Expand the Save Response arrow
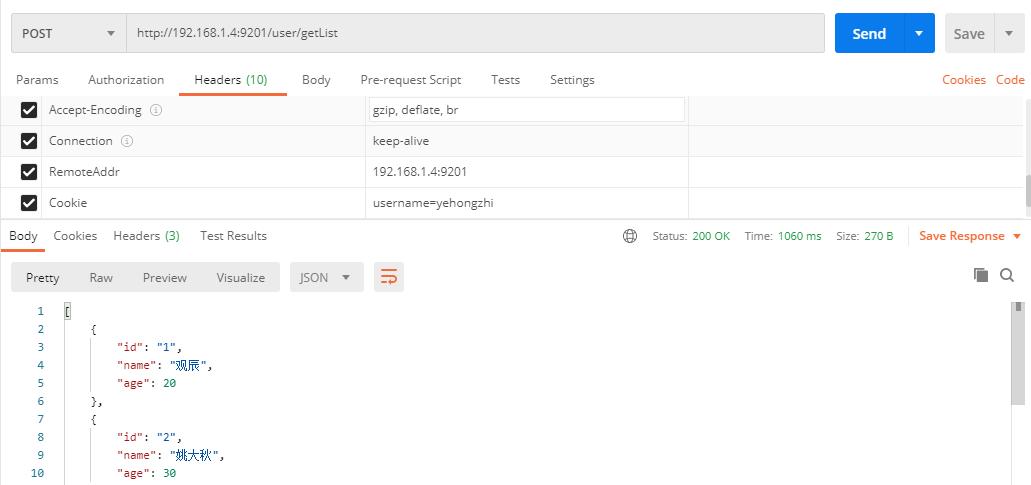Image resolution: width=1031 pixels, height=485 pixels. tap(1017, 236)
